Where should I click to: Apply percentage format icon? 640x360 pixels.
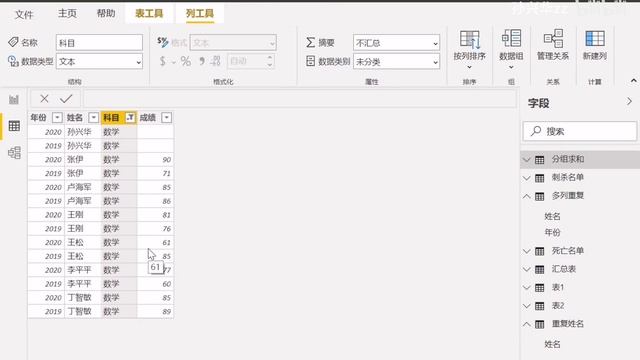(x=186, y=62)
